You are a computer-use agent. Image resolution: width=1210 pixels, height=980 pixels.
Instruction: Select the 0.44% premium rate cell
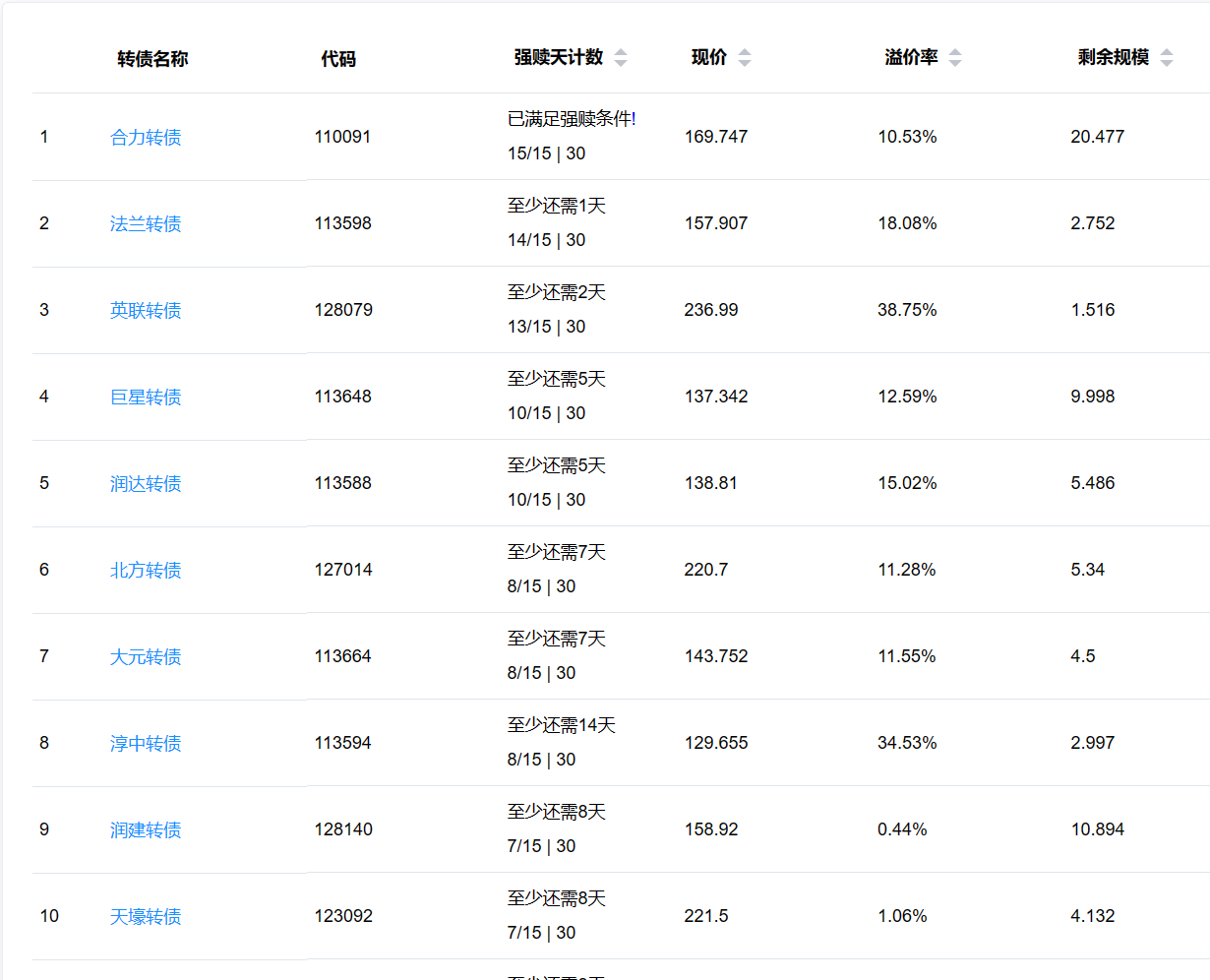point(902,829)
